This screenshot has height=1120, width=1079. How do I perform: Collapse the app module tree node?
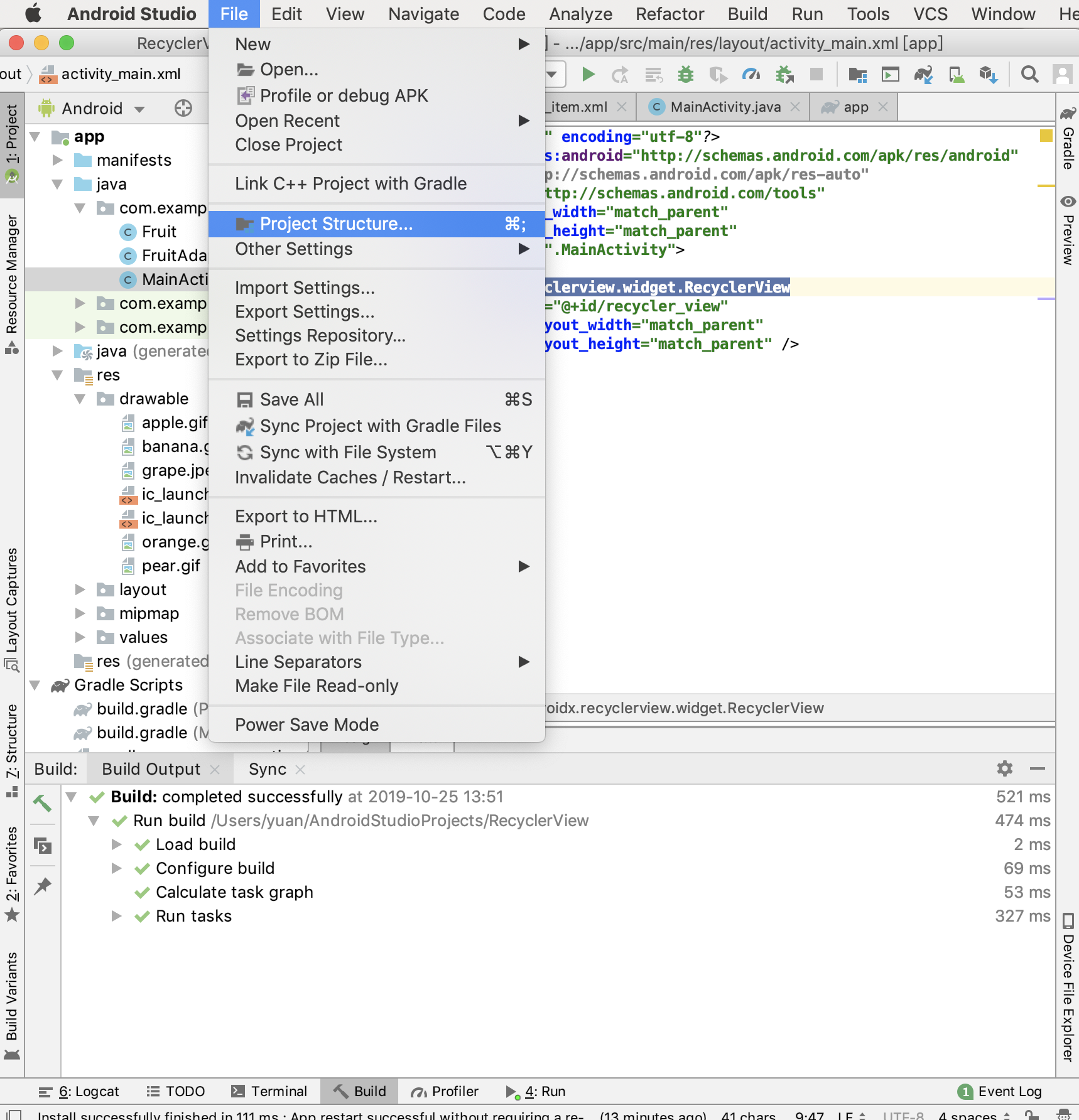[x=35, y=136]
